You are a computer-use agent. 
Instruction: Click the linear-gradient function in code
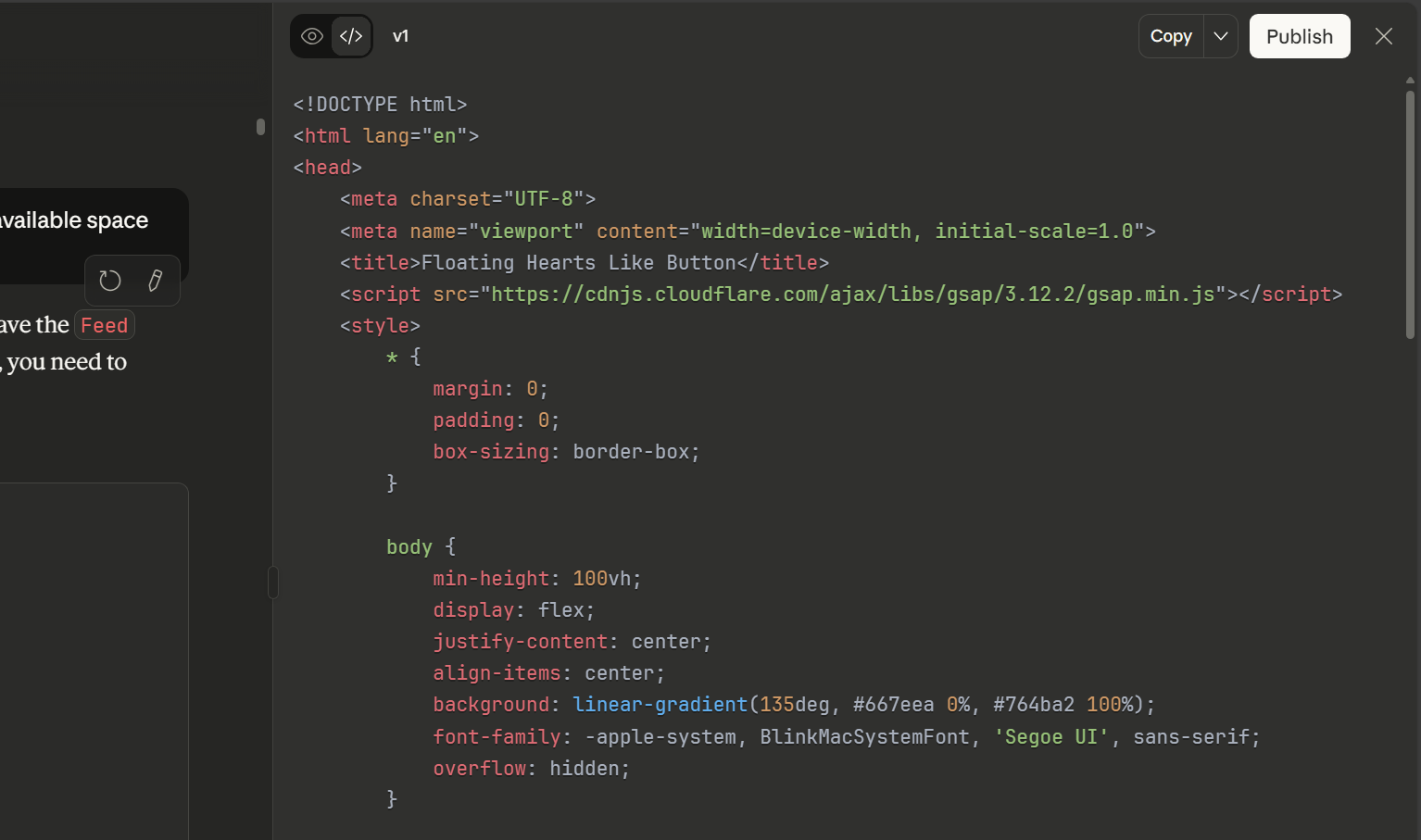click(x=660, y=705)
